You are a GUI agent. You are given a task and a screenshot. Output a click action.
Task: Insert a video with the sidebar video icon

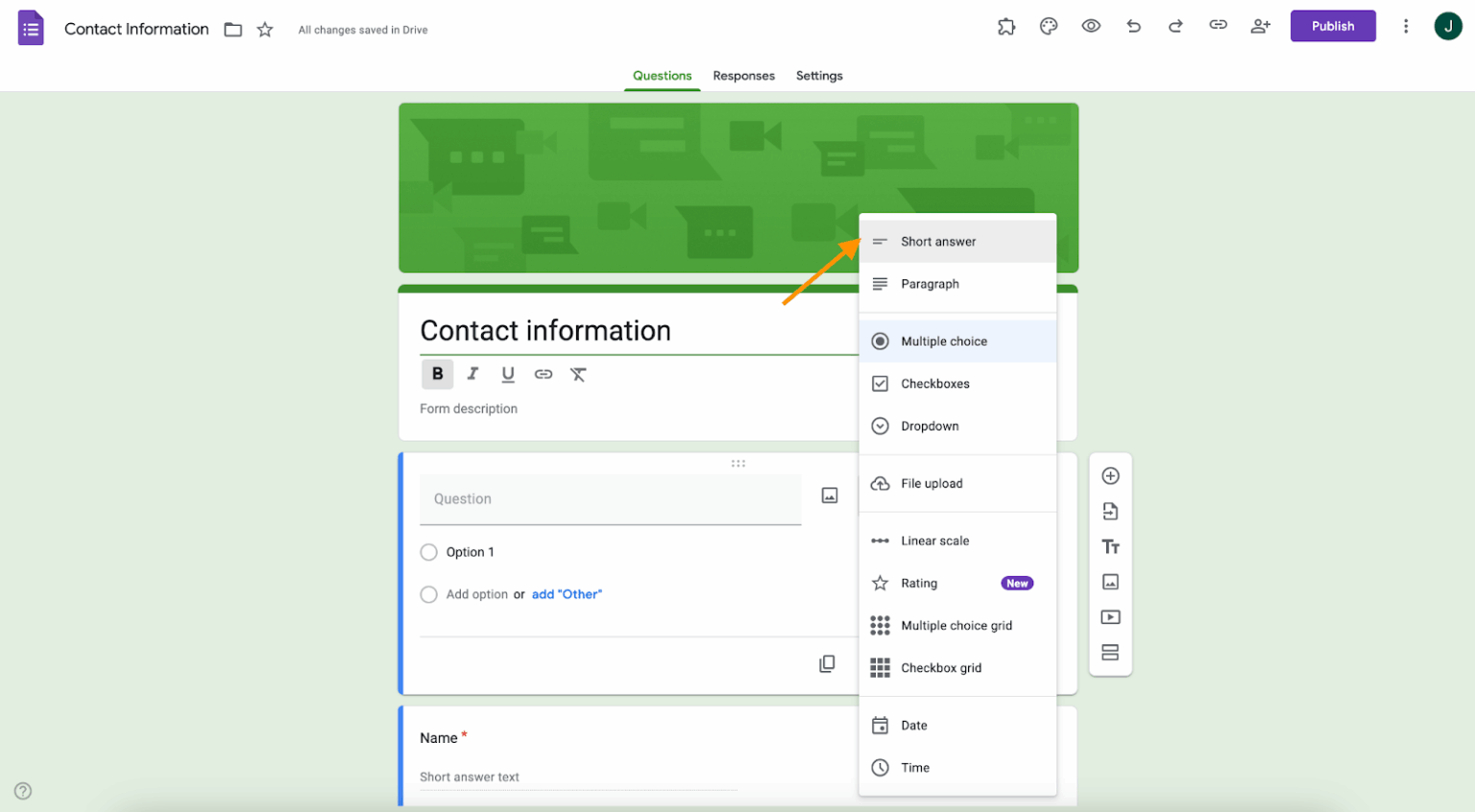tap(1110, 617)
